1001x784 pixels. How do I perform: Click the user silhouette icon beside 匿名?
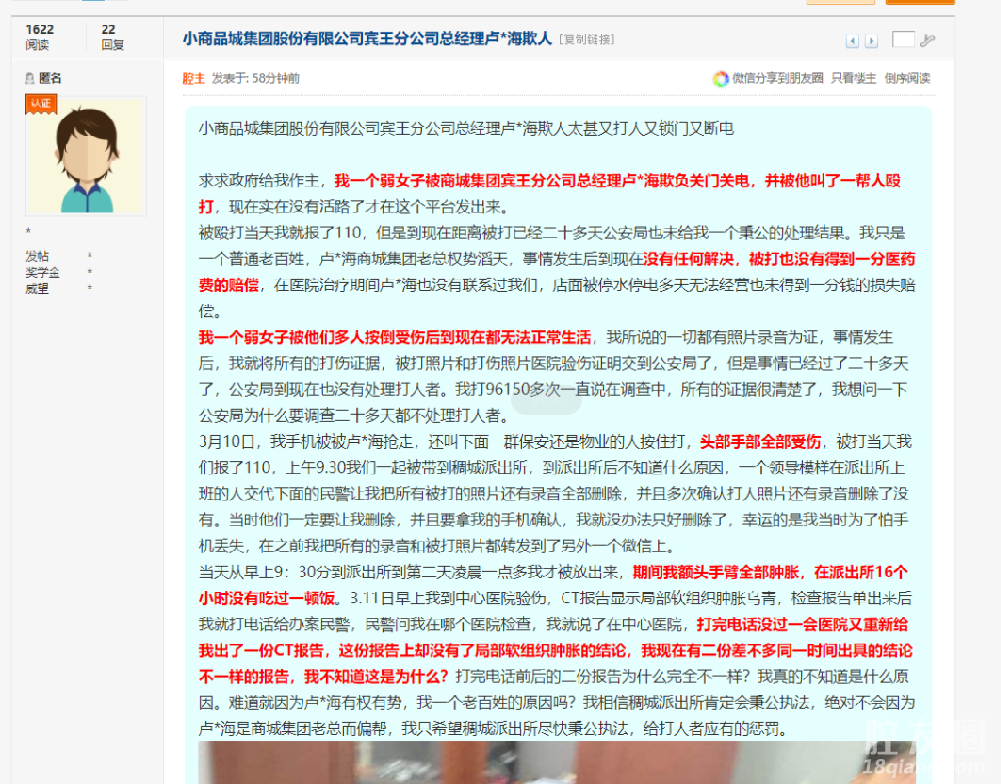[x=29, y=78]
